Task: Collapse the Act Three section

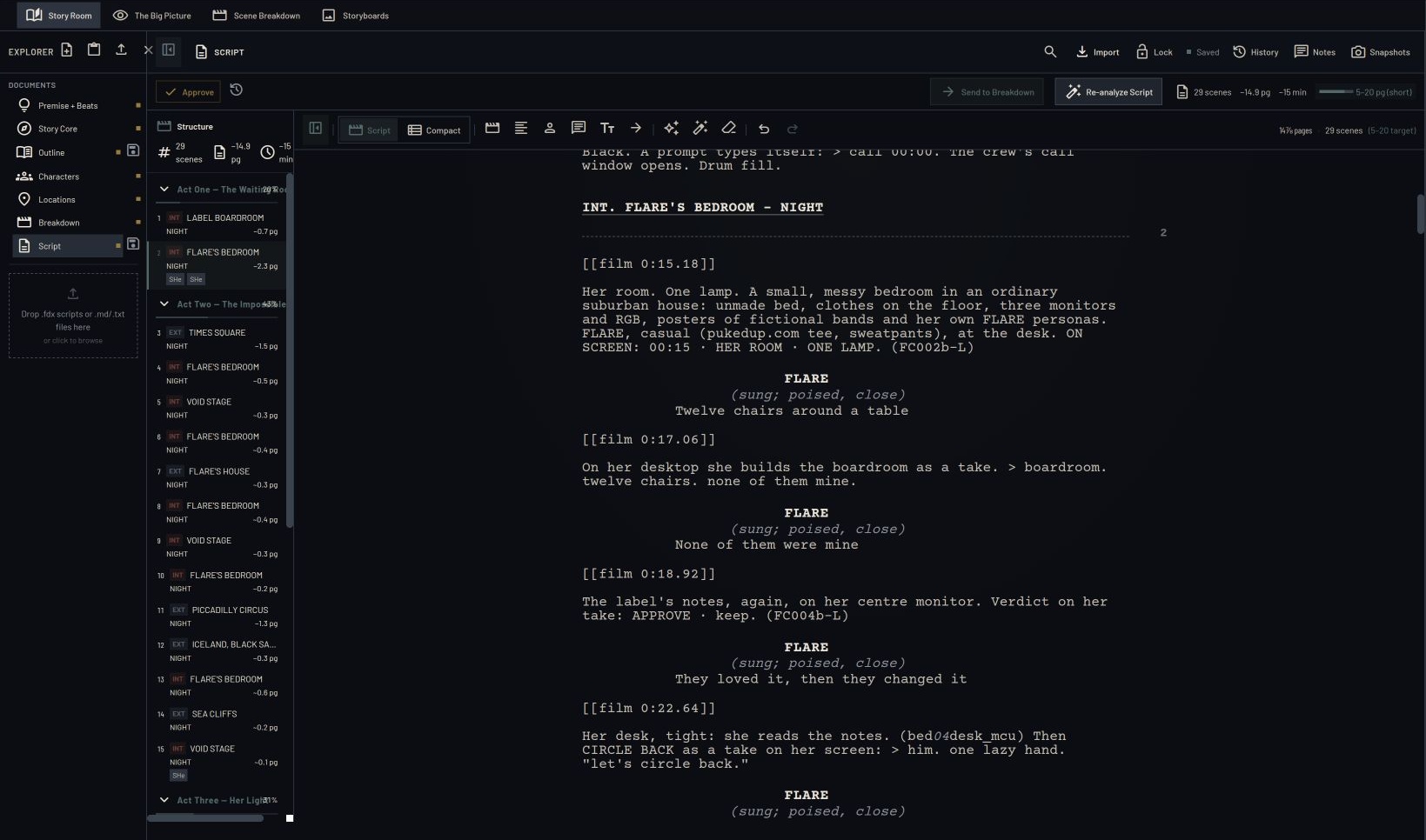Action: tap(164, 799)
